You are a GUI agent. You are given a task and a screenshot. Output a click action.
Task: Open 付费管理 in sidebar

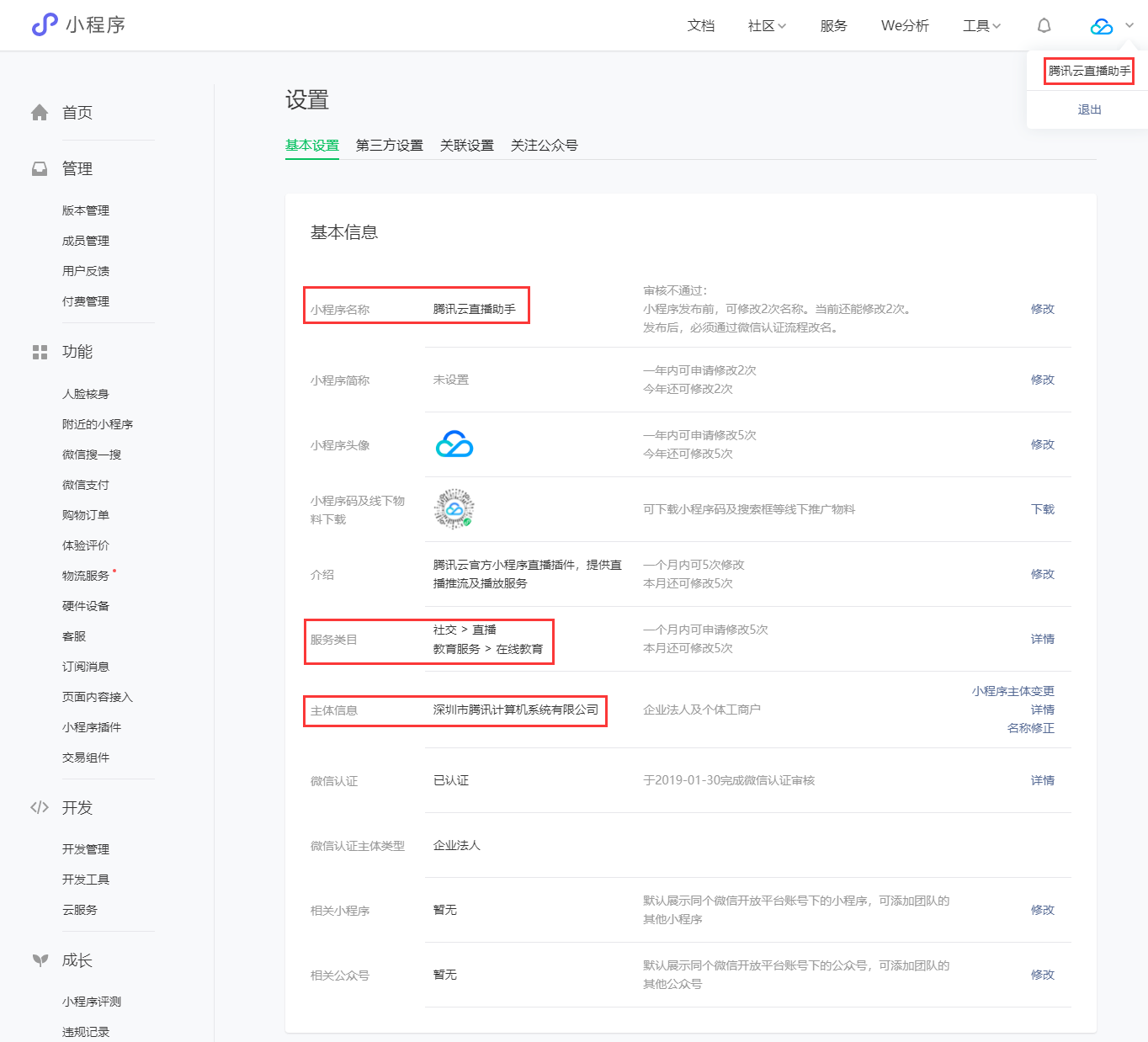[86, 301]
